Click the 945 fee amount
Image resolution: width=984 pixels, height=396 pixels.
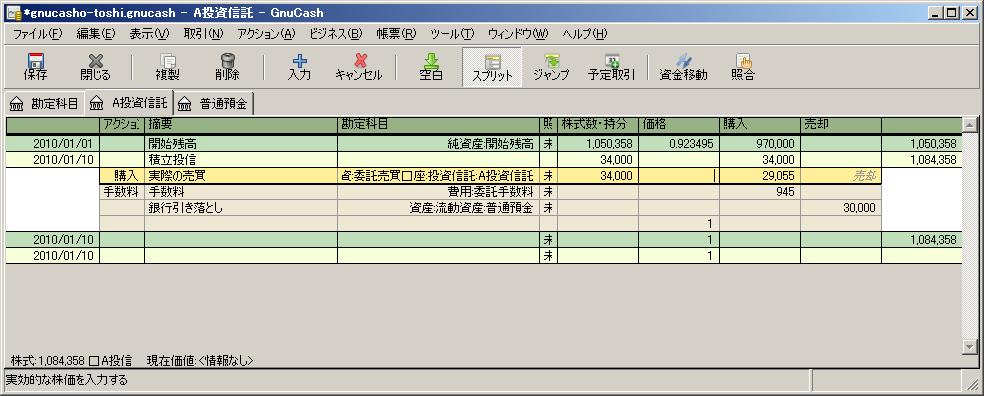759,192
